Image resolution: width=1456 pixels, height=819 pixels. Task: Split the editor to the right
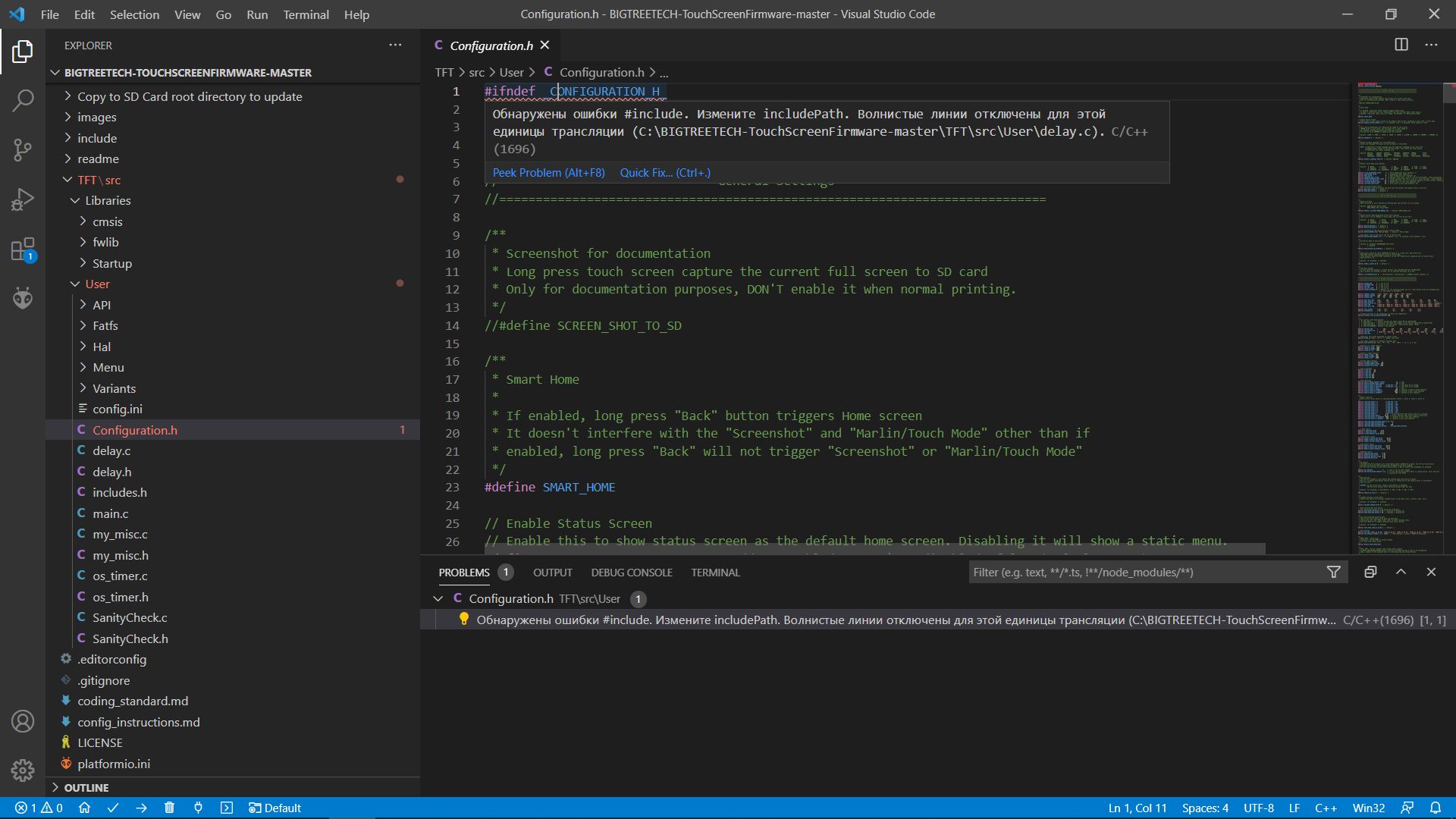1401,45
